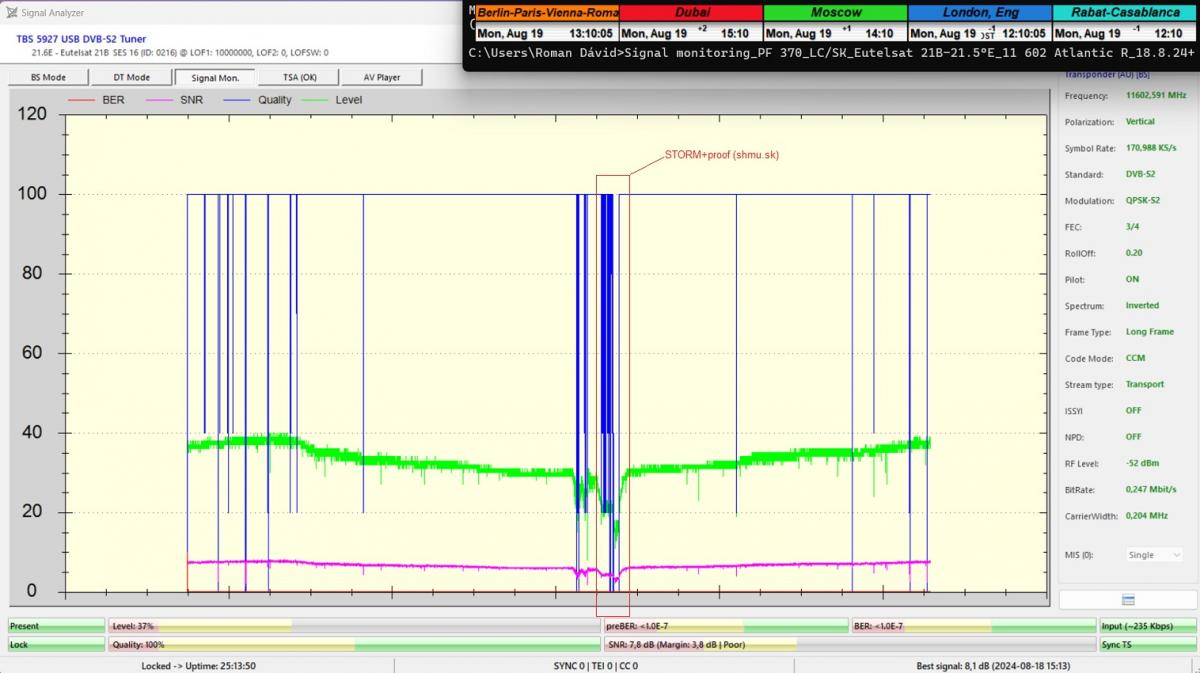Click the green Present status indicator
The height and width of the screenshot is (673, 1200).
[x=56, y=626]
